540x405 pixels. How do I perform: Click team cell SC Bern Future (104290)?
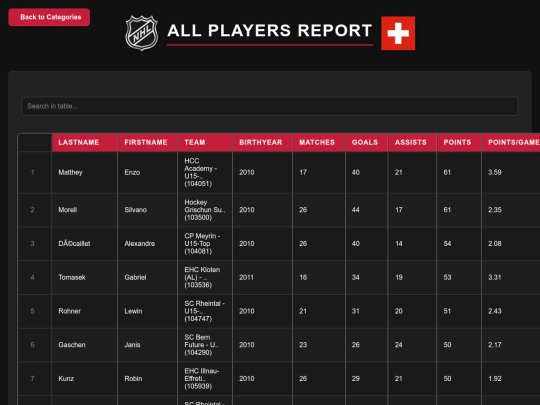click(205, 345)
